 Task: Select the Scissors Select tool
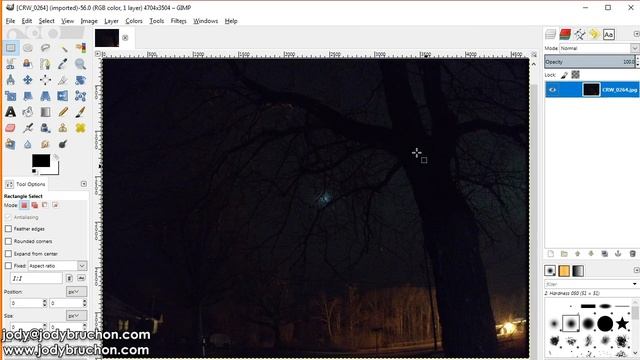point(11,64)
